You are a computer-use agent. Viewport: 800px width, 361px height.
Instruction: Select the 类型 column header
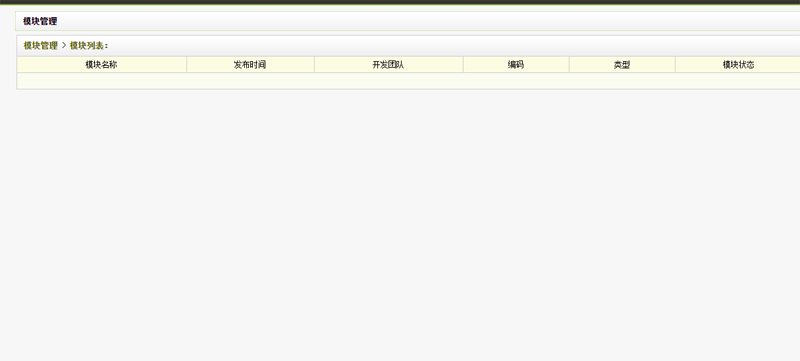[622, 65]
